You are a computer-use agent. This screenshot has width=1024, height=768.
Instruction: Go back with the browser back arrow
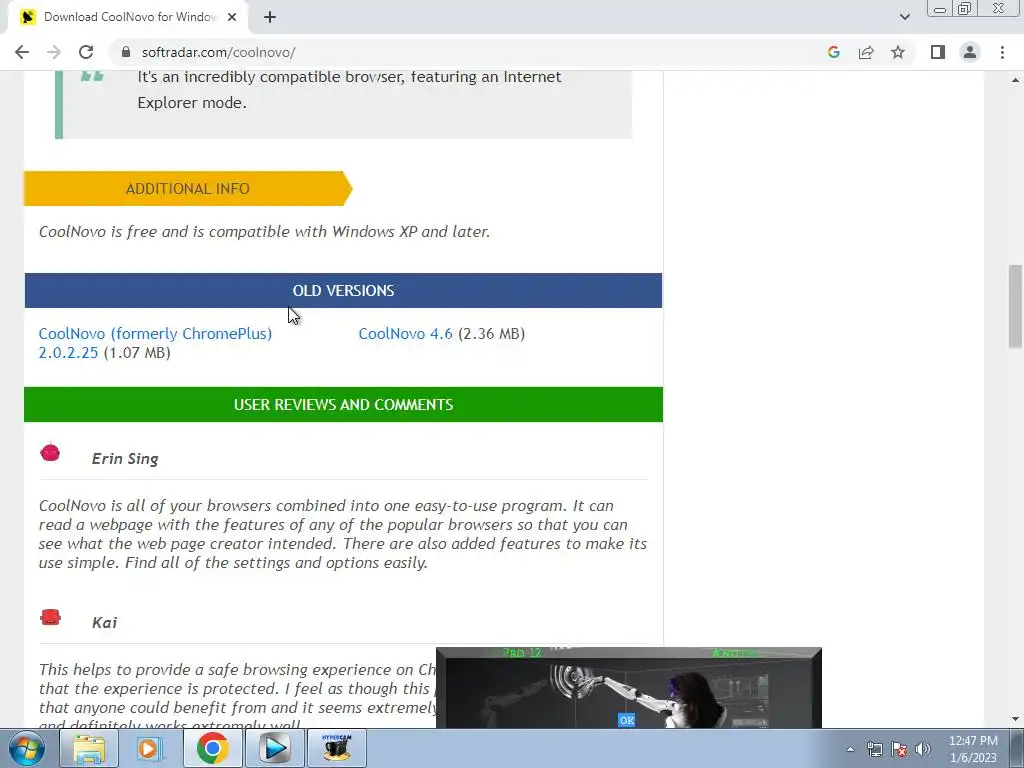tap(22, 52)
